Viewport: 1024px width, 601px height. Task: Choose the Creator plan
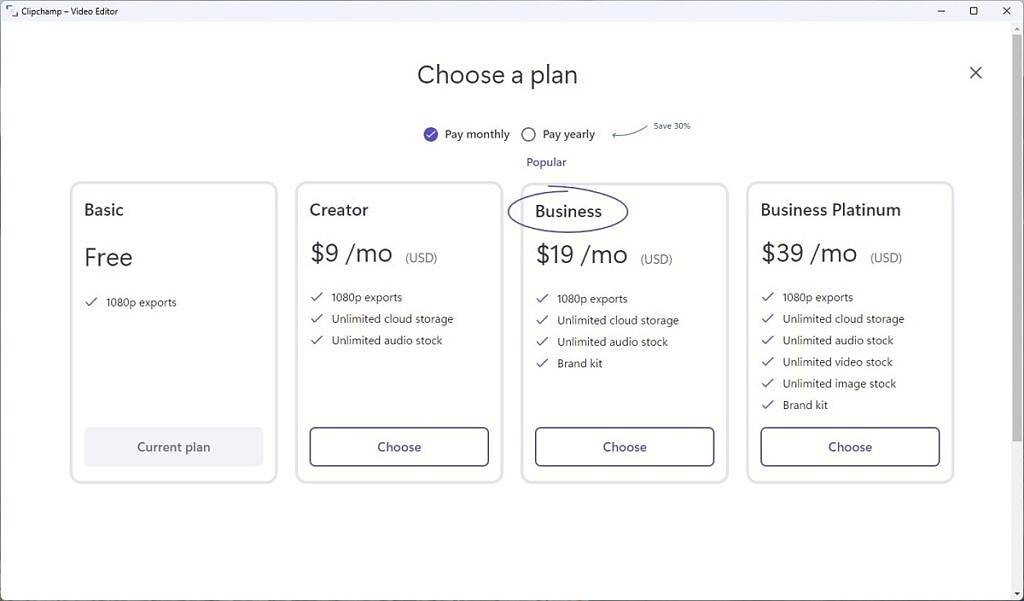tap(399, 447)
